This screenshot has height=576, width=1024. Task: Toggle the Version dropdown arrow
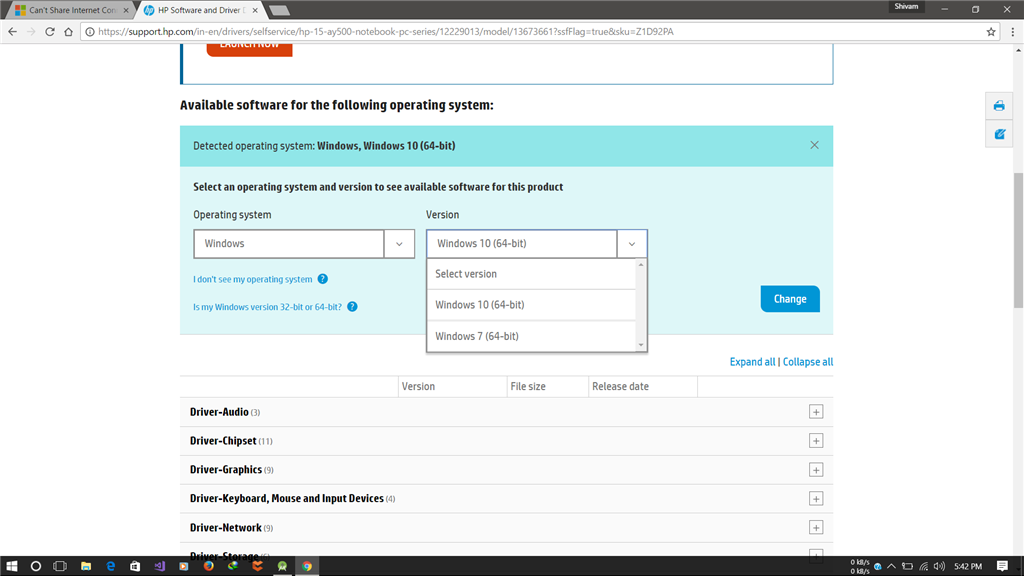(x=632, y=244)
